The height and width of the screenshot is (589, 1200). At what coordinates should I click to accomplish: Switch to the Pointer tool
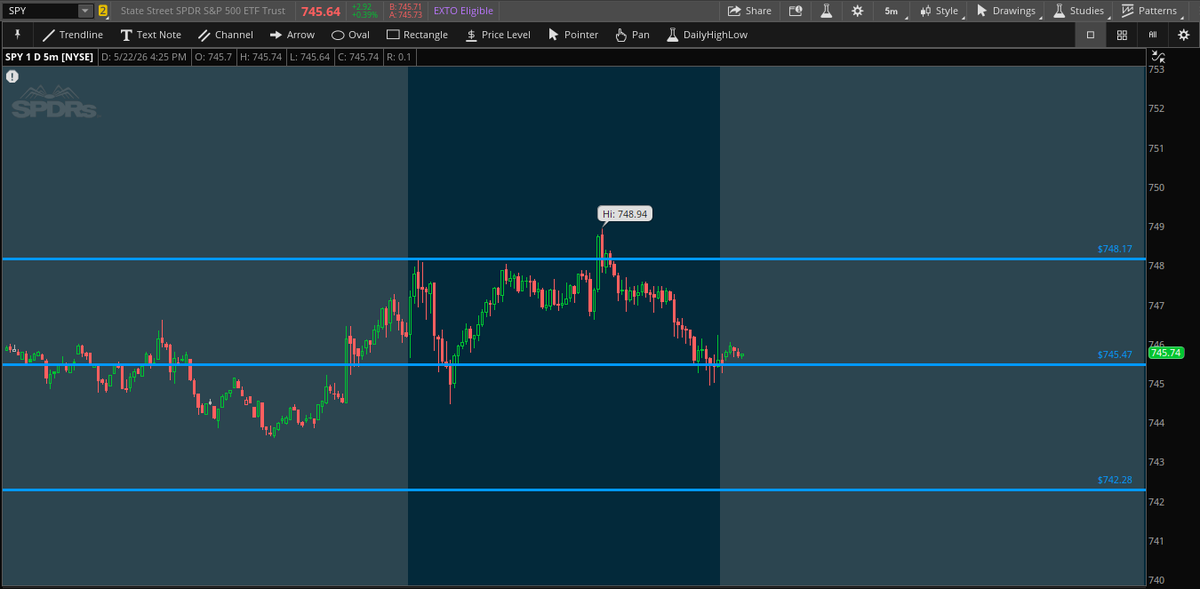click(573, 34)
